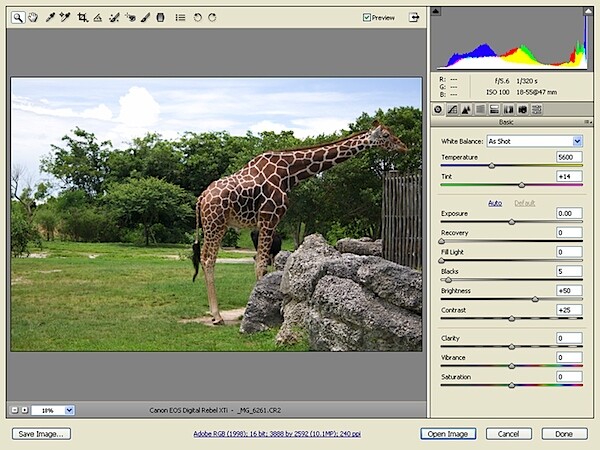Screen dimensions: 600x450
Task: Click the Clarity slider handle
Action: 512,347
